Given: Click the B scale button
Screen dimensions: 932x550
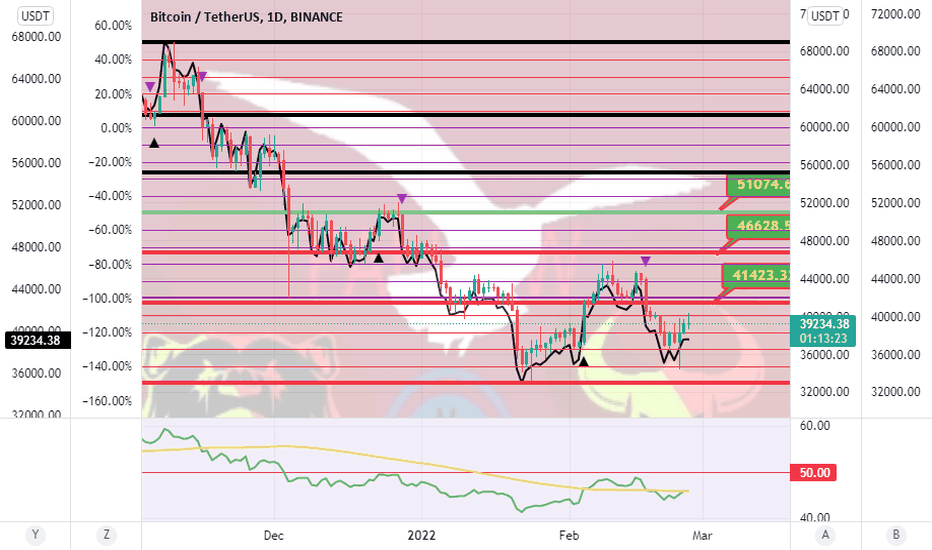Looking at the screenshot, I should click(896, 535).
